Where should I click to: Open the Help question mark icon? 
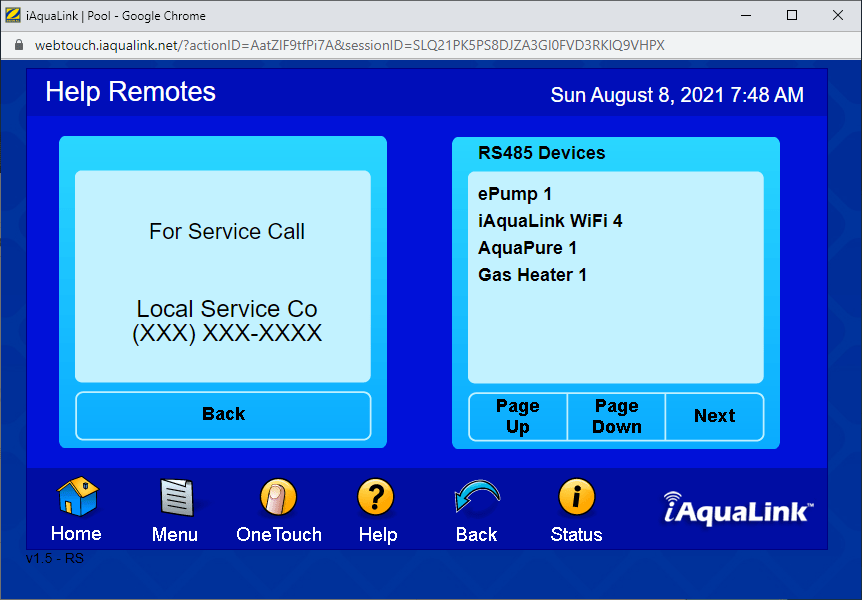[x=376, y=497]
